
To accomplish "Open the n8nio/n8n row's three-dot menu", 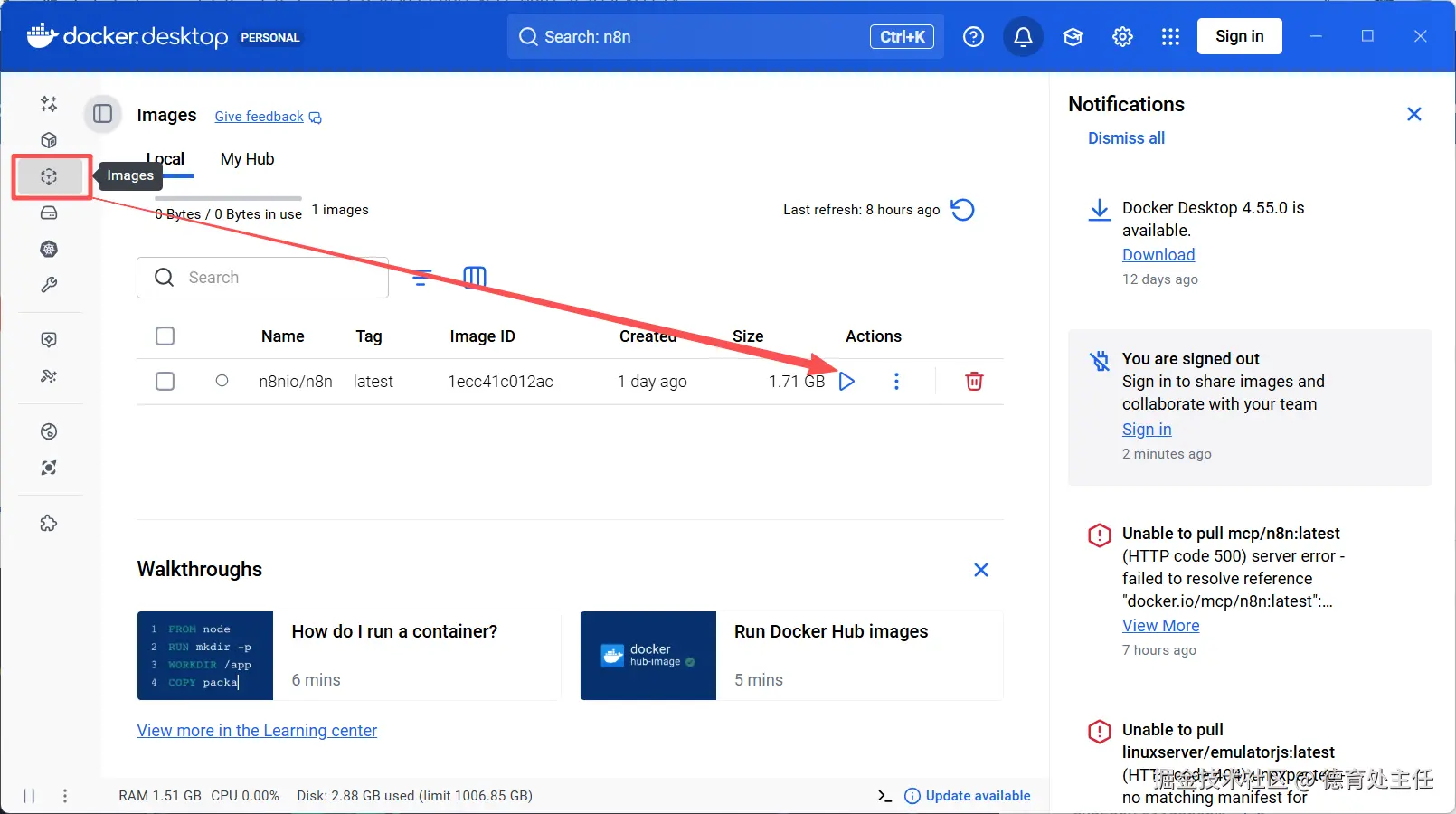I will [896, 381].
